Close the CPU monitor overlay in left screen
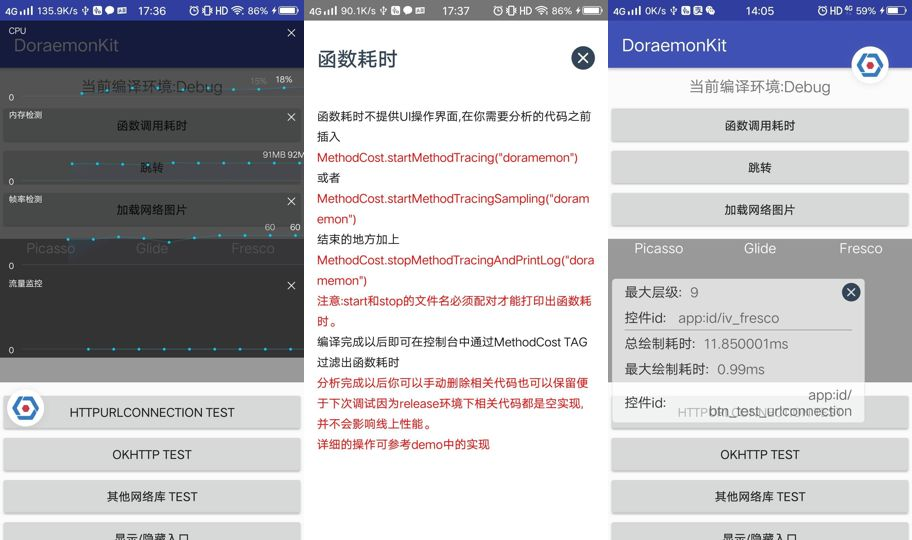Image resolution: width=912 pixels, height=540 pixels. click(291, 33)
